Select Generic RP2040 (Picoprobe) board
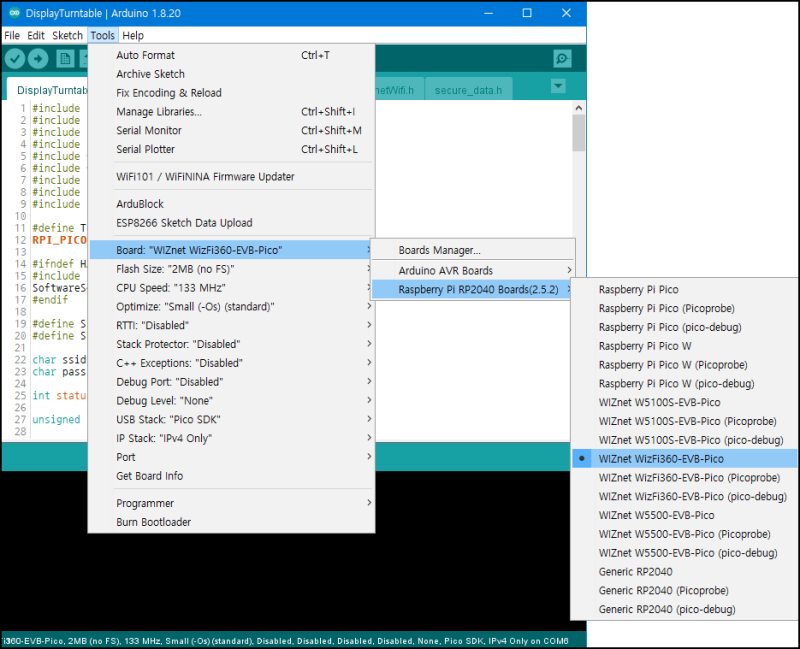 click(x=684, y=591)
